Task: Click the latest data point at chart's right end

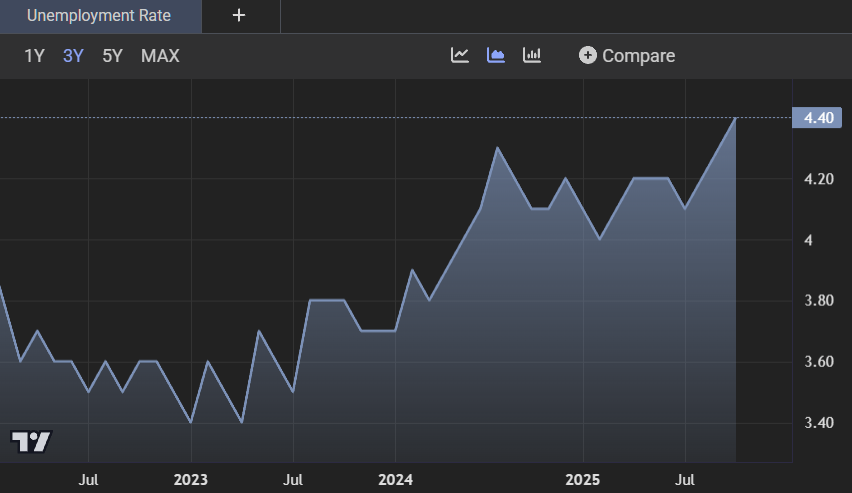Action: (736, 119)
